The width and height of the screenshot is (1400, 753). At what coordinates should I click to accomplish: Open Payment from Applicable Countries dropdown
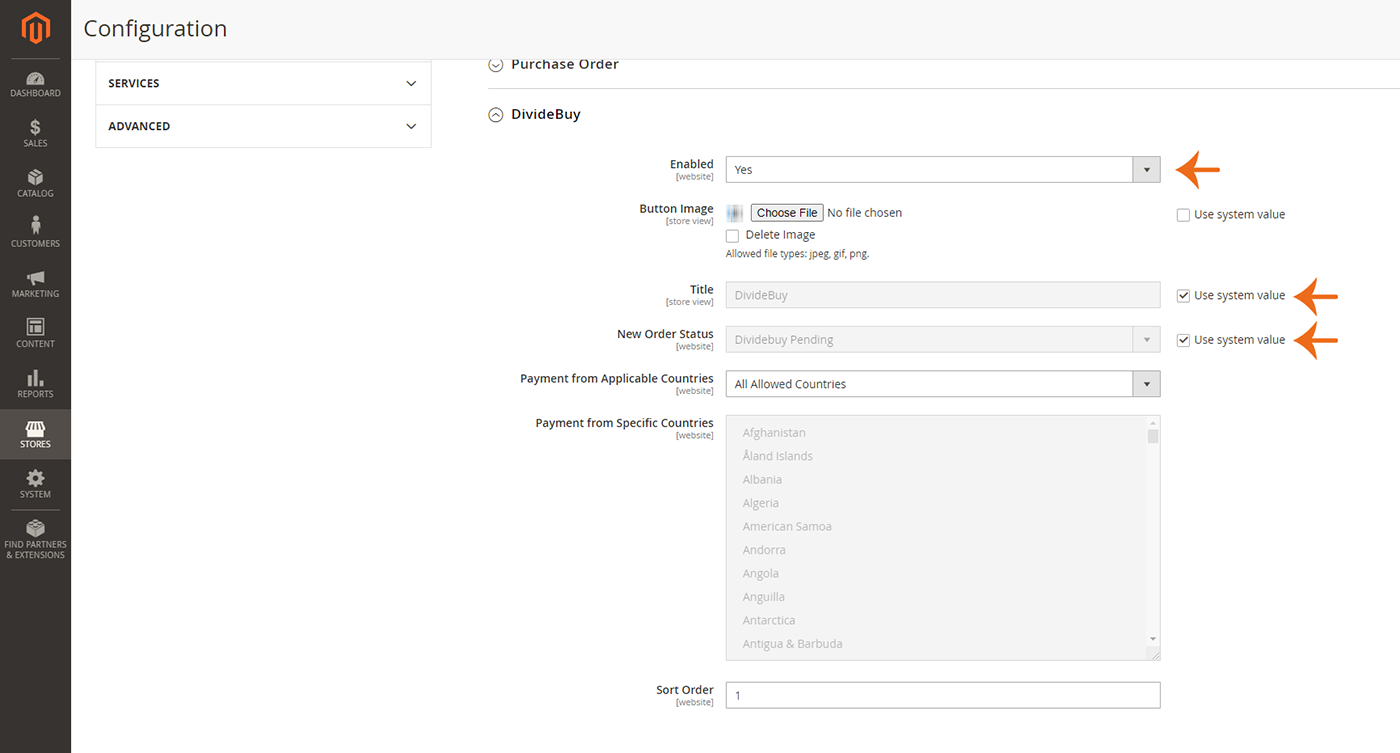pyautogui.click(x=942, y=384)
